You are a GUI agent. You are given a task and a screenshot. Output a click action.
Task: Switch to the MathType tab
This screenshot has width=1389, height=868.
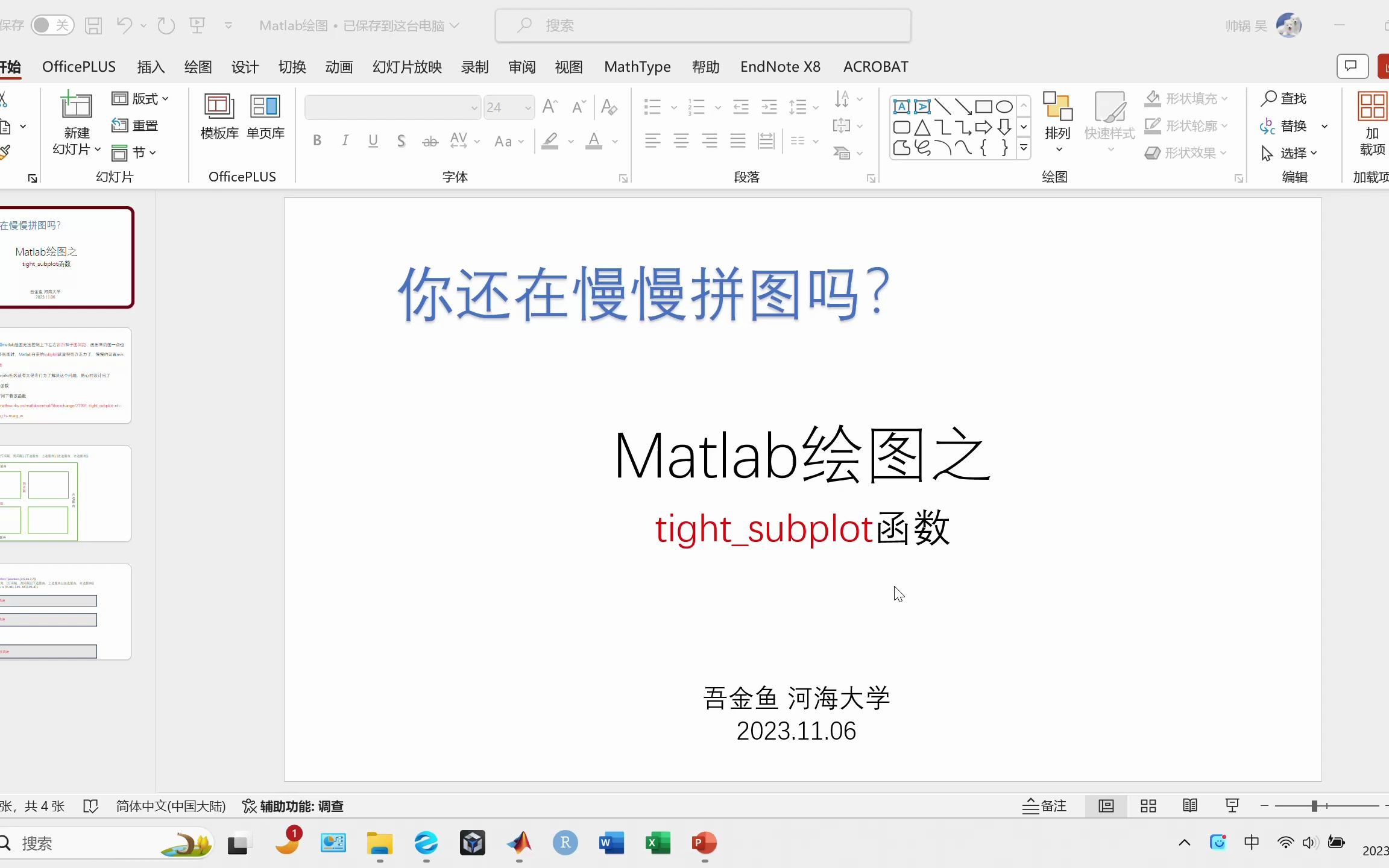click(x=637, y=67)
